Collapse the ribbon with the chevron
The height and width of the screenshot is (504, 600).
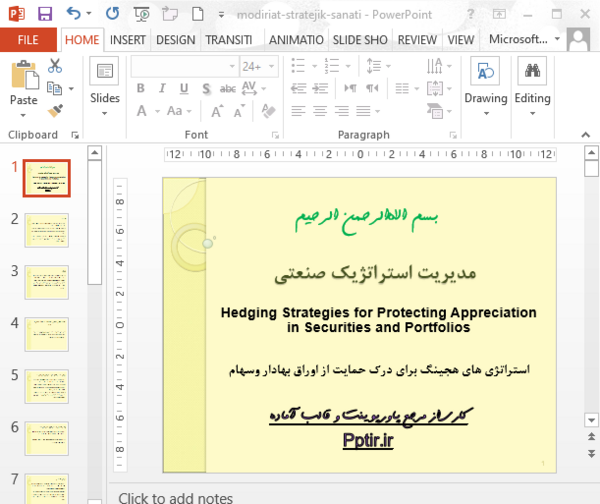pyautogui.click(x=585, y=134)
